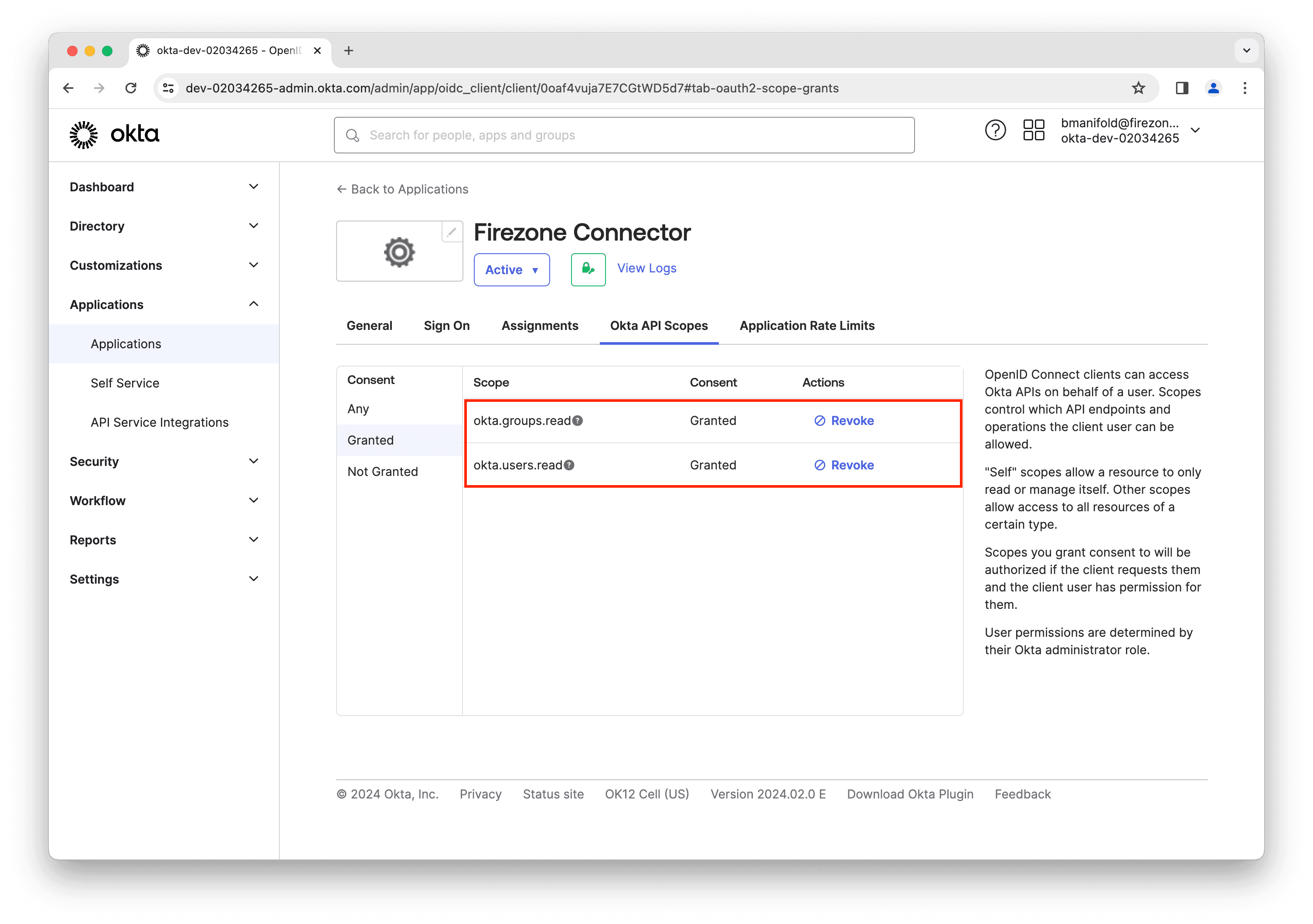The width and height of the screenshot is (1313, 924).
Task: Click the user profile icon top right
Action: coord(1213,88)
